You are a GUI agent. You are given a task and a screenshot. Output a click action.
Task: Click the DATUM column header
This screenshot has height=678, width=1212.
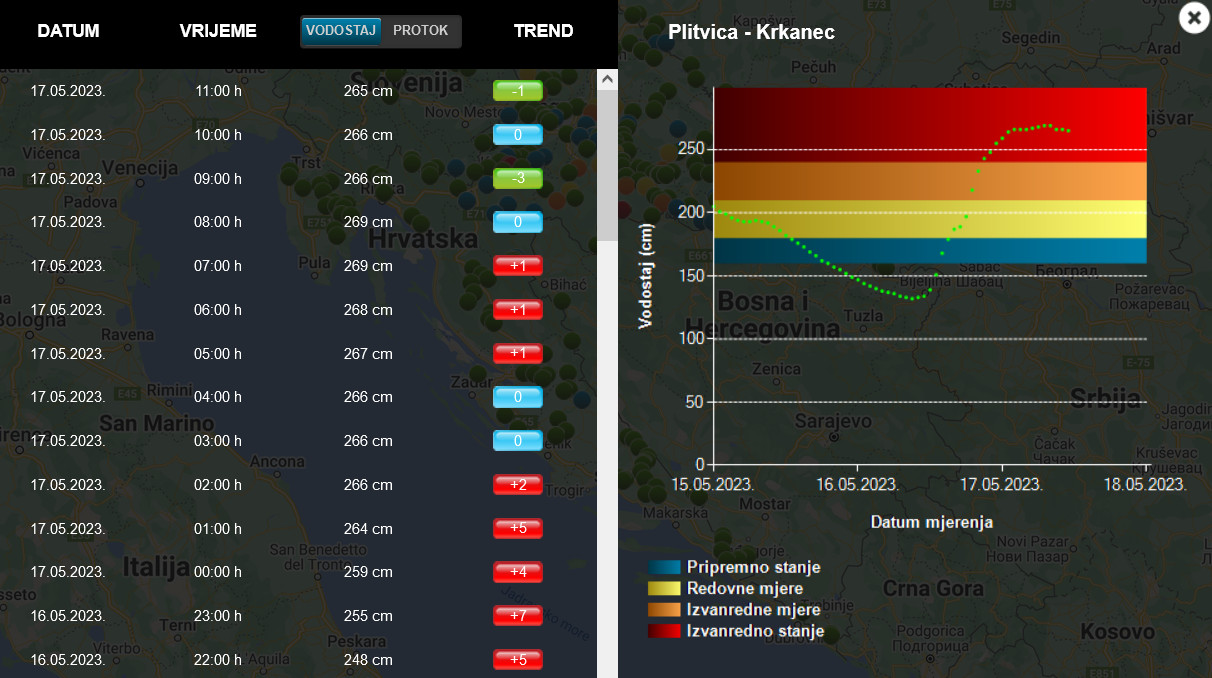coord(68,31)
